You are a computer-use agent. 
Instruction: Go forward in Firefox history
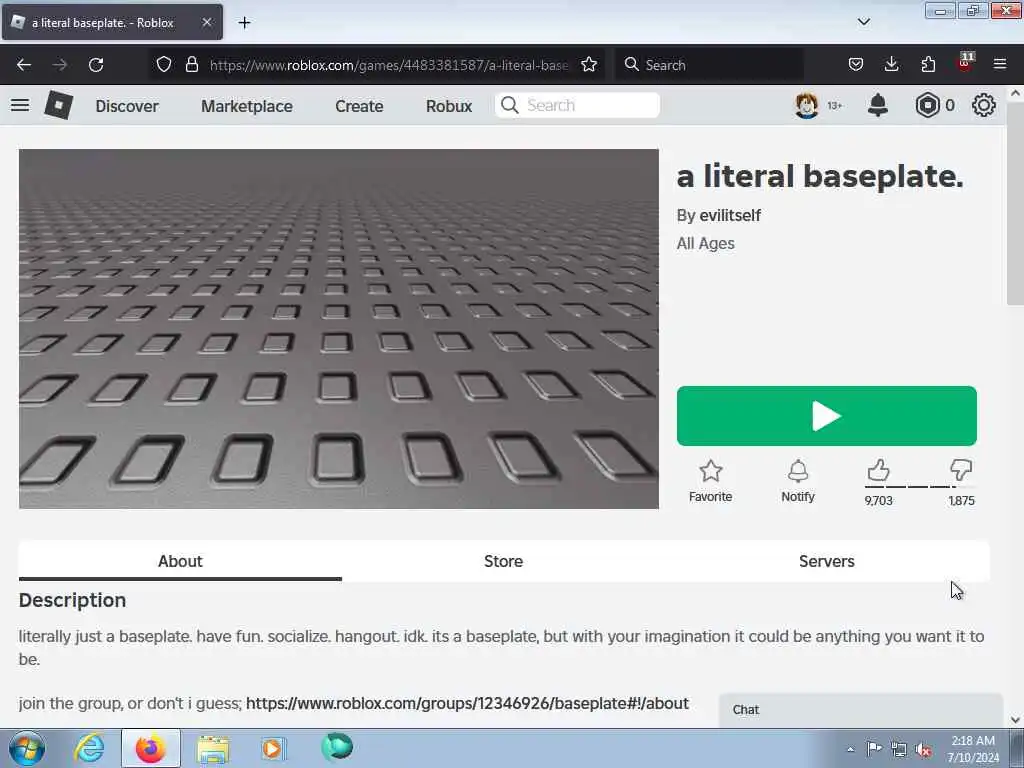[x=59, y=65]
